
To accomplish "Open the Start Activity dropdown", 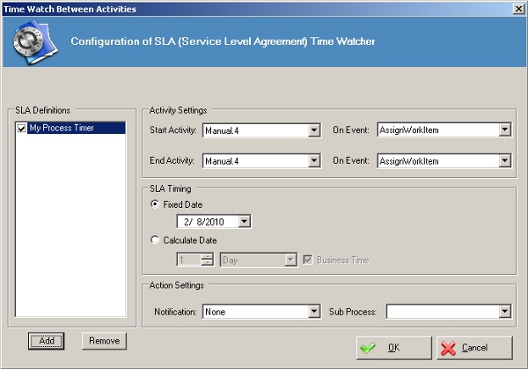I will 314,130.
